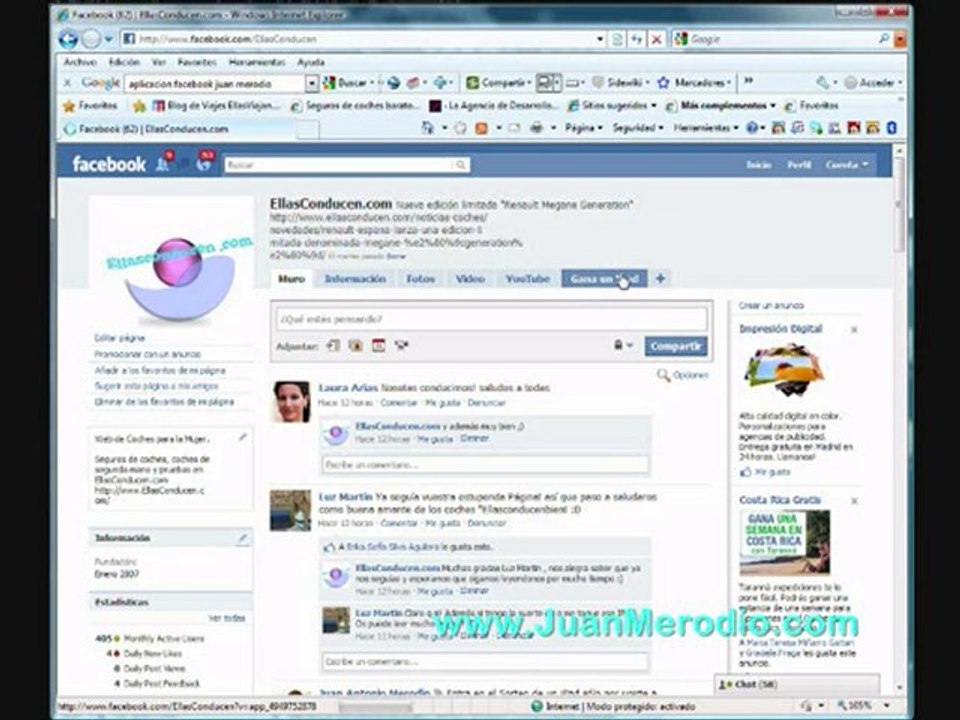Click the Crear un anuncio link

click(771, 305)
